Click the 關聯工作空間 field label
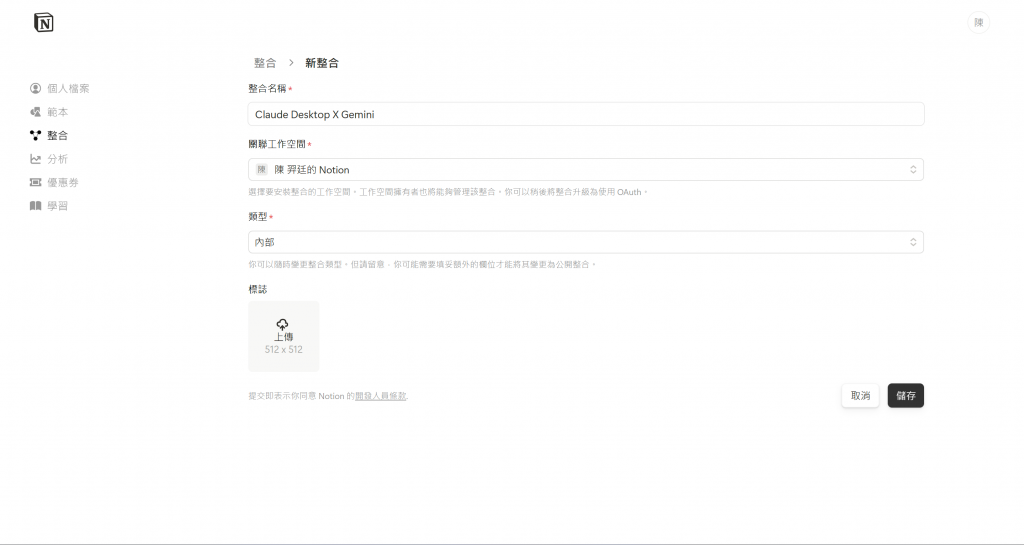This screenshot has height=545, width=1024. (277, 144)
